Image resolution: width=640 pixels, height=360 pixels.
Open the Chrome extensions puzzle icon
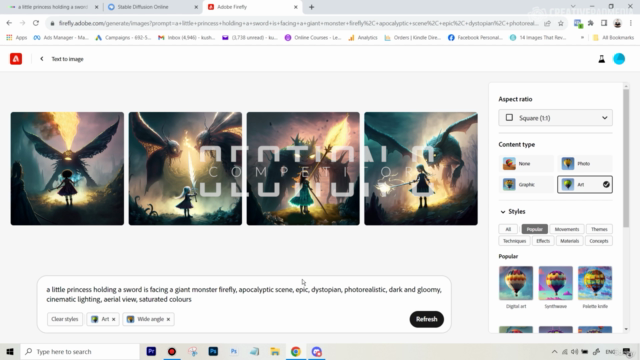tap(591, 23)
